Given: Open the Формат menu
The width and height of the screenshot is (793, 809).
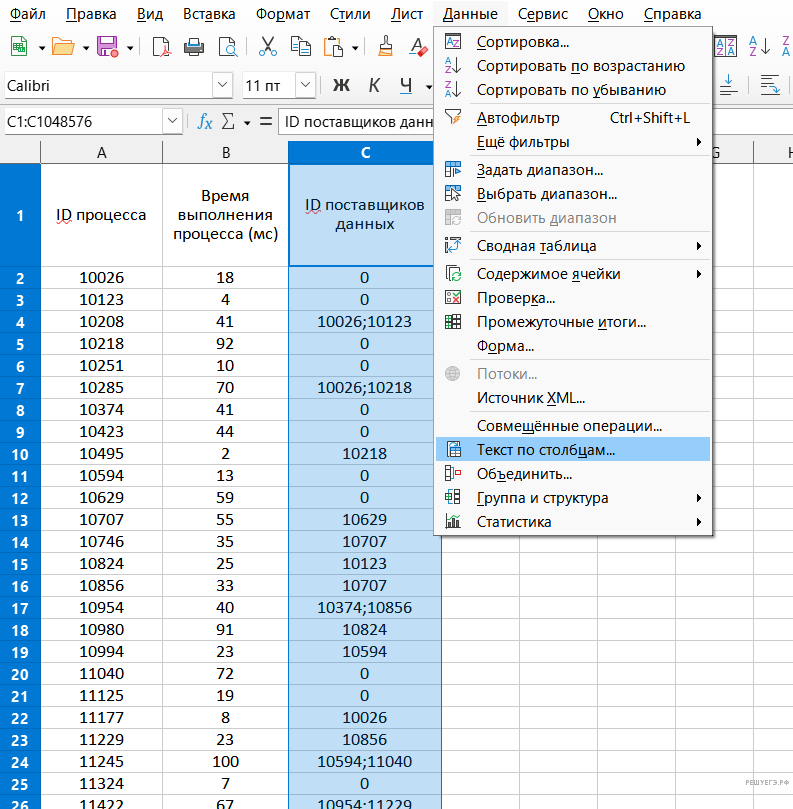Looking at the screenshot, I should [x=283, y=14].
